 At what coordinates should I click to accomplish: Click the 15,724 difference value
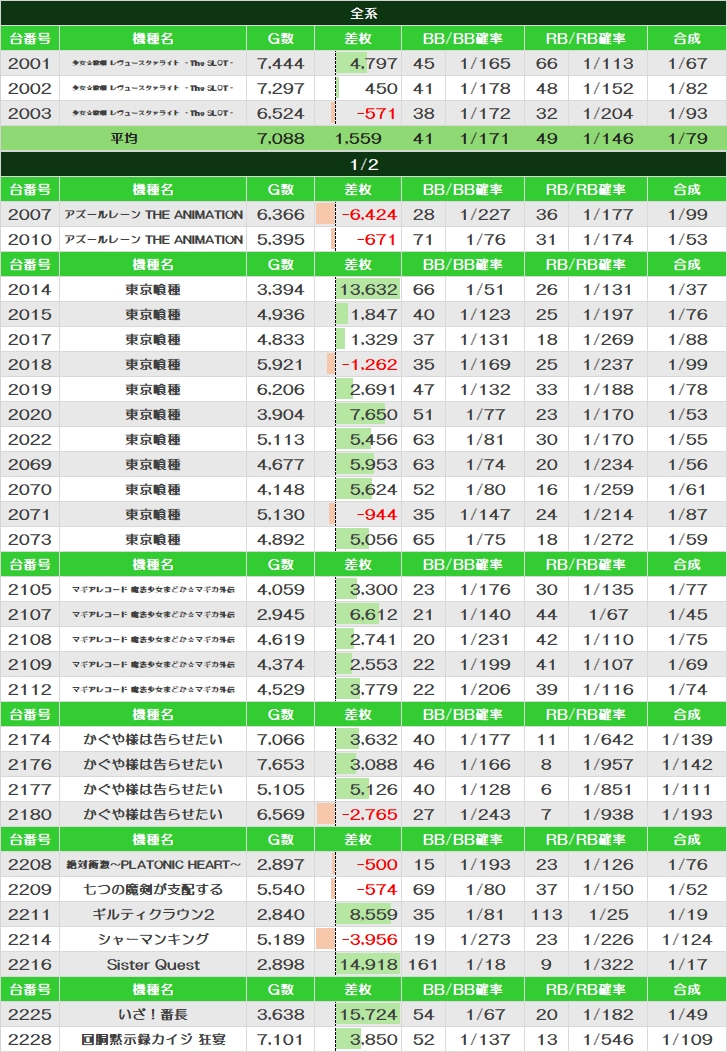[369, 1014]
